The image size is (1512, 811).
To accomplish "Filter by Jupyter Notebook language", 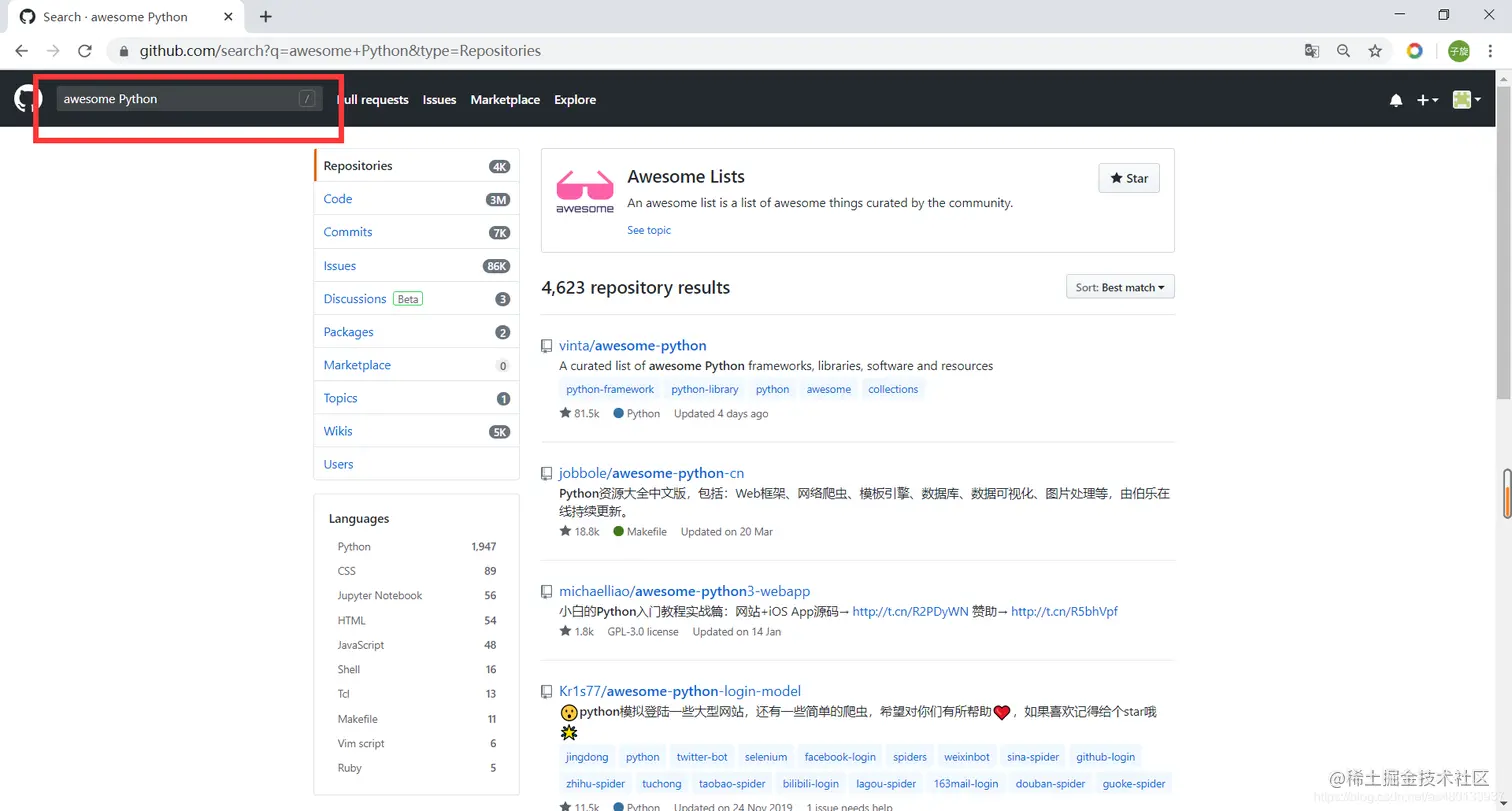I will 416,596.
